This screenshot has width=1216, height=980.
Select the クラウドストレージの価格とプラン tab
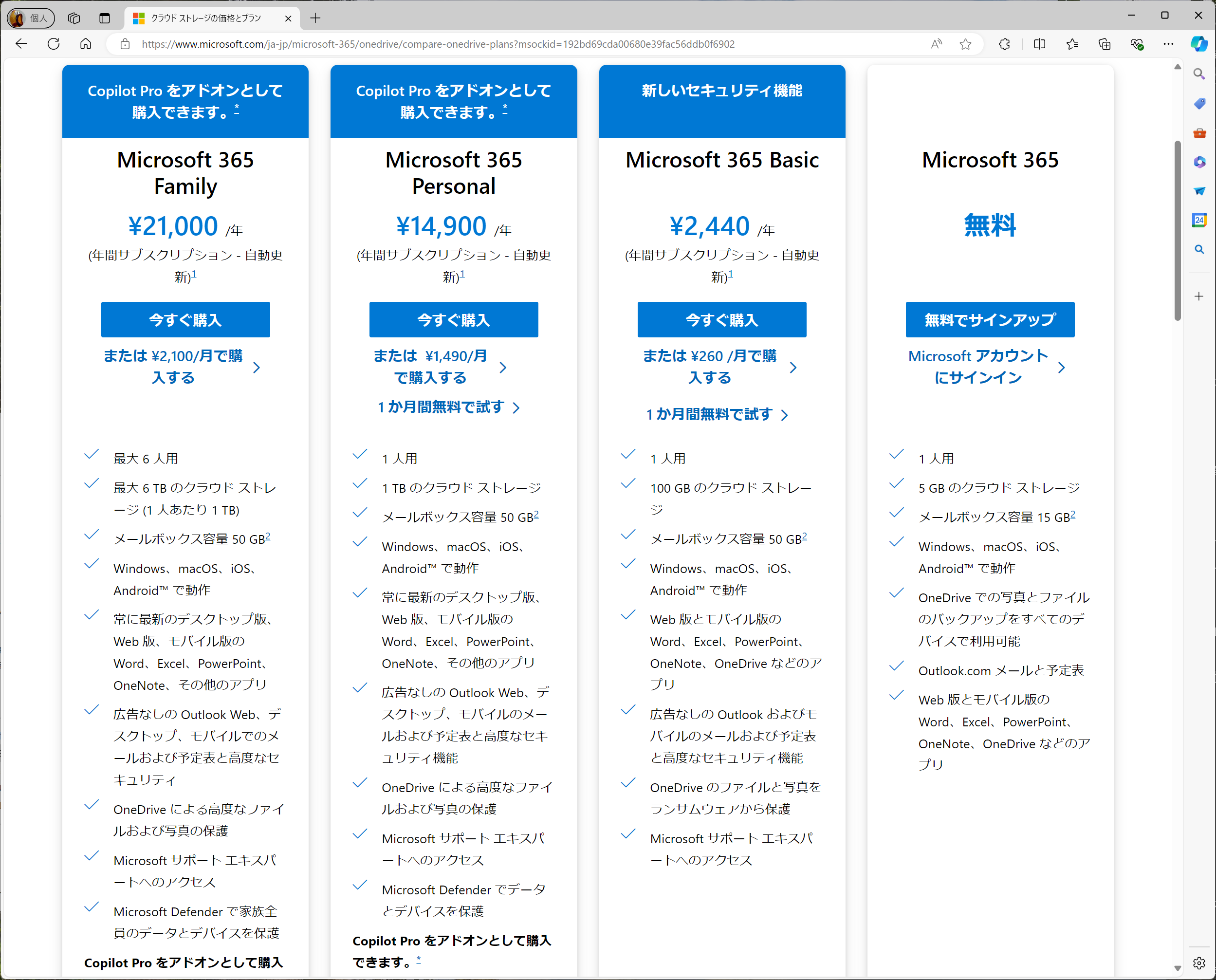[205, 18]
